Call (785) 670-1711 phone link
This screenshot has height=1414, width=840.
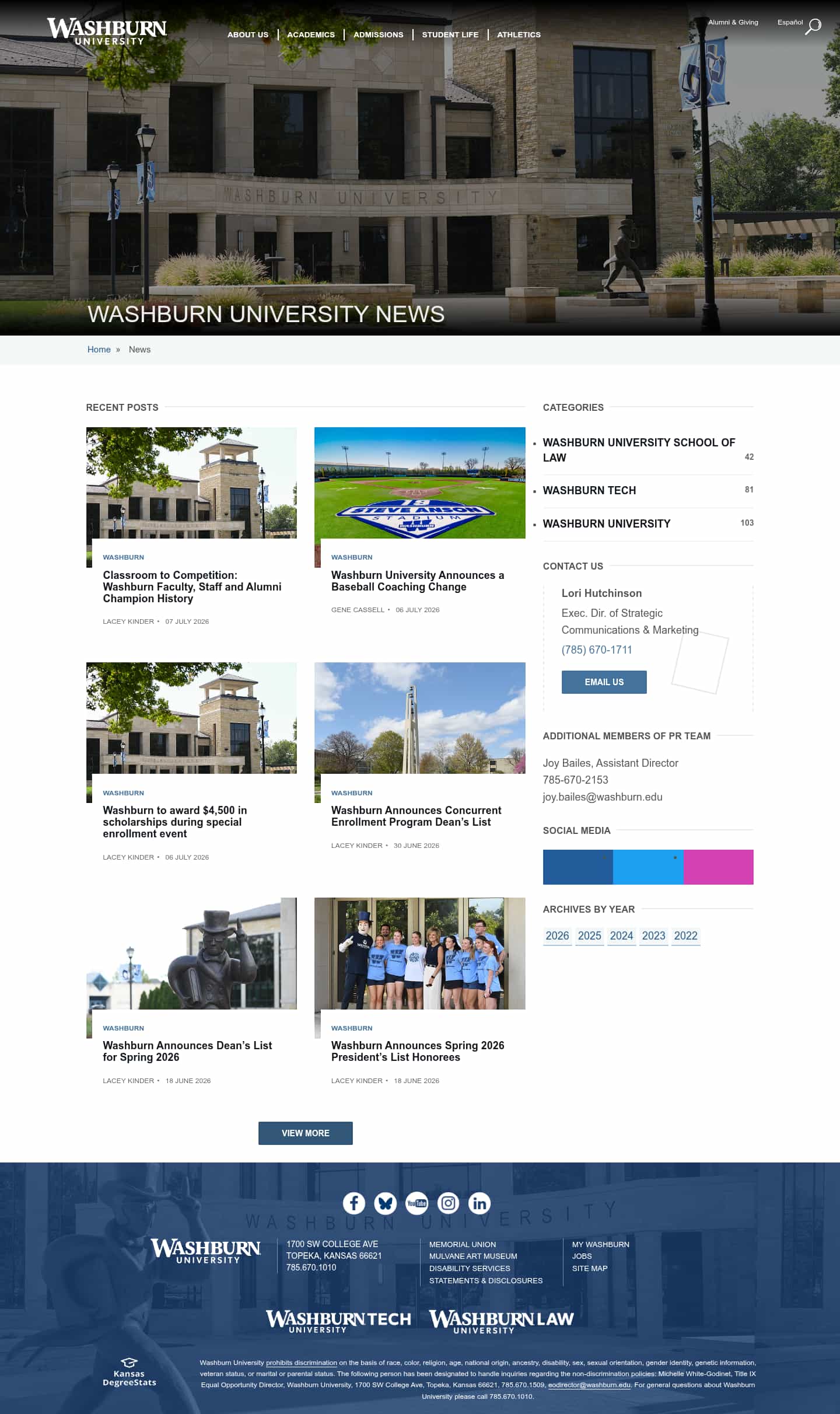click(597, 650)
